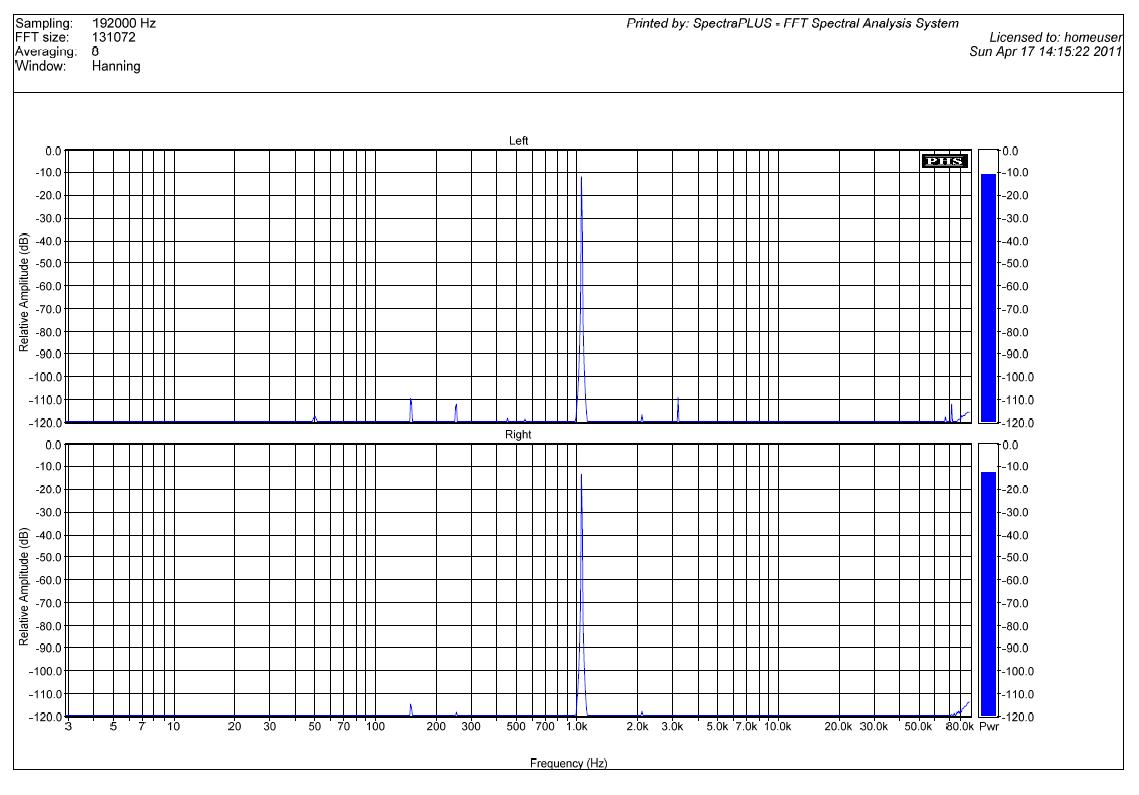This screenshot has width=1139, height=795.
Task: Select the '192000 Hz' sampling value
Action: [x=123, y=23]
